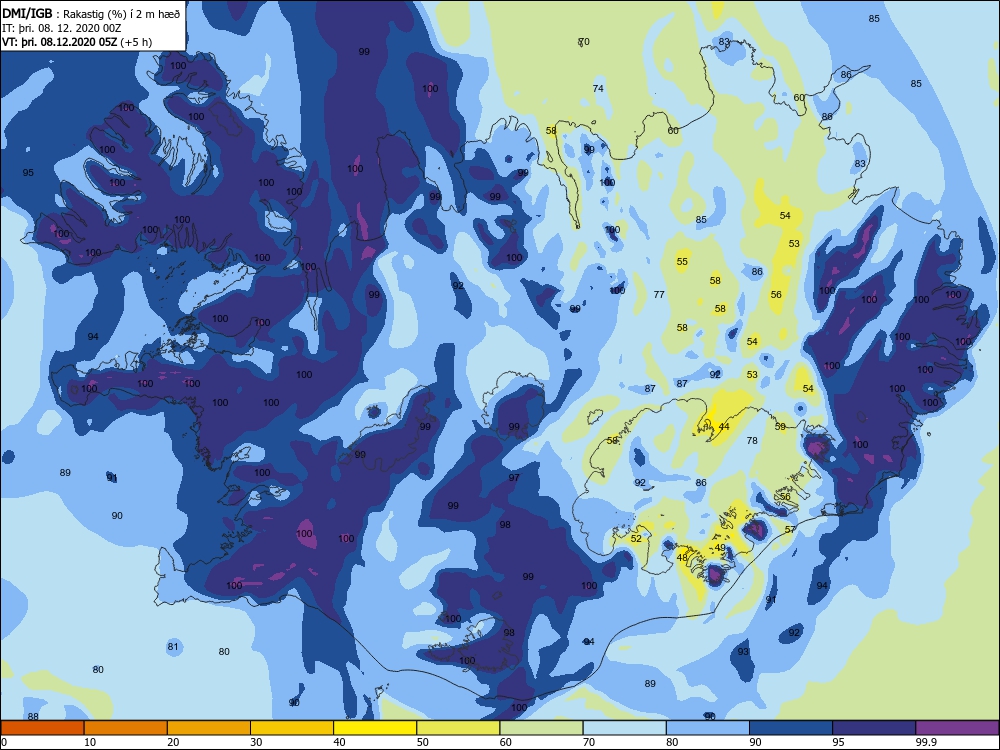
Task: Pick the pale yellow 50–60 legend swatch
Action: pyautogui.click(x=458, y=728)
